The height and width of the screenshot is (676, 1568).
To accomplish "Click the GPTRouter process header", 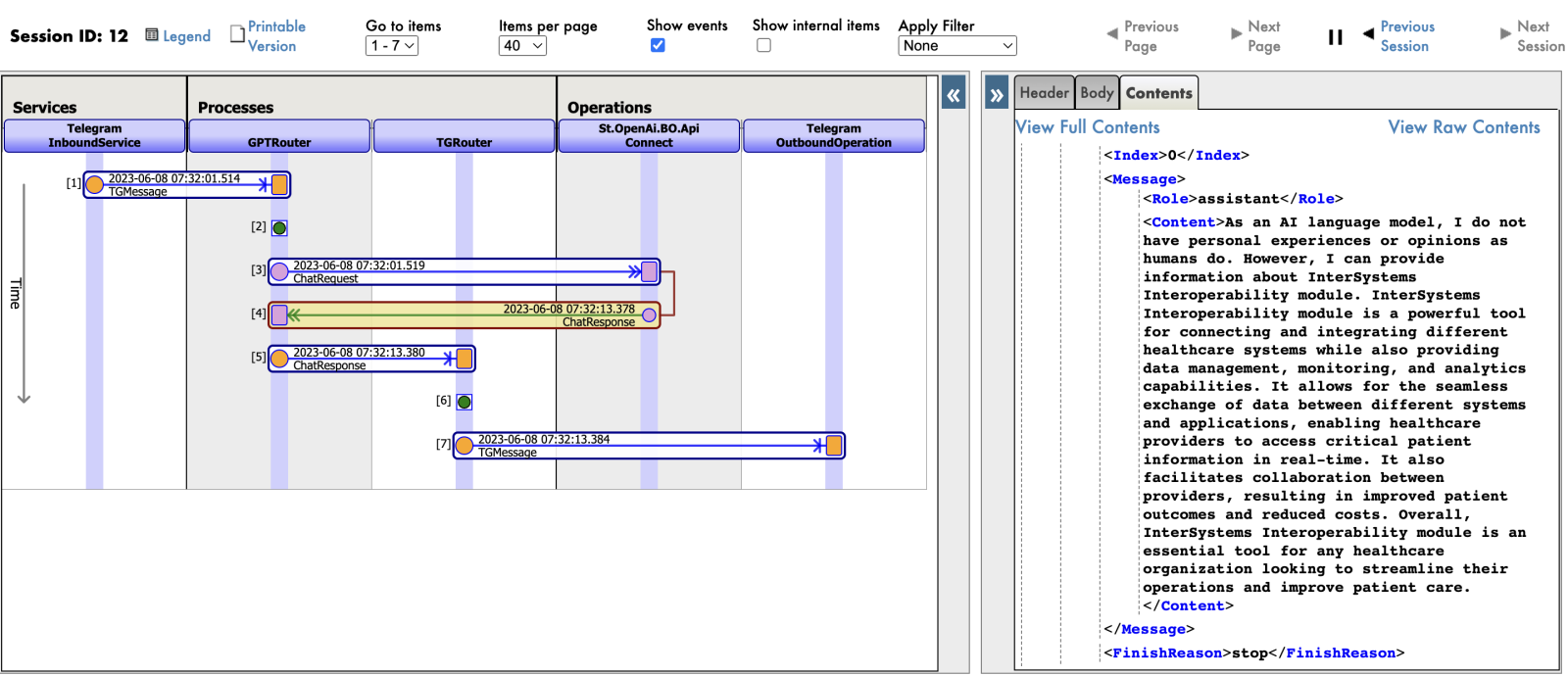I will tap(279, 136).
